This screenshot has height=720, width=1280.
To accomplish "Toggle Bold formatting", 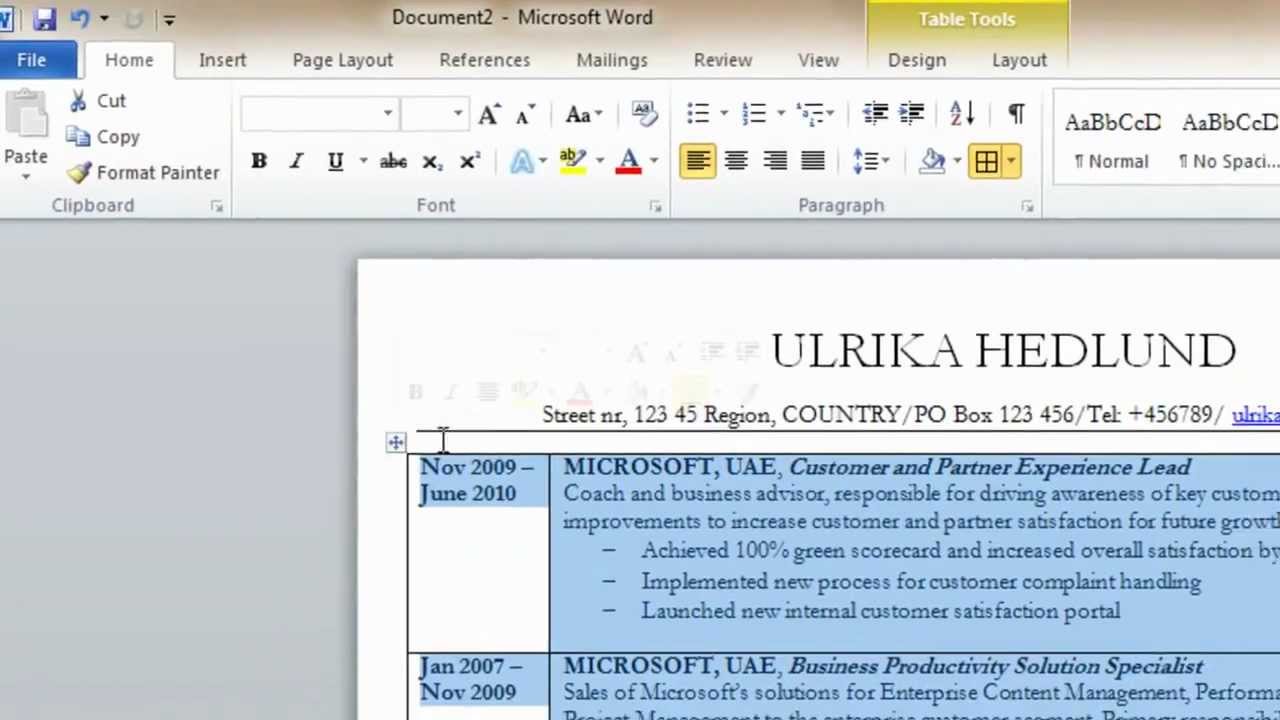I will tap(259, 161).
